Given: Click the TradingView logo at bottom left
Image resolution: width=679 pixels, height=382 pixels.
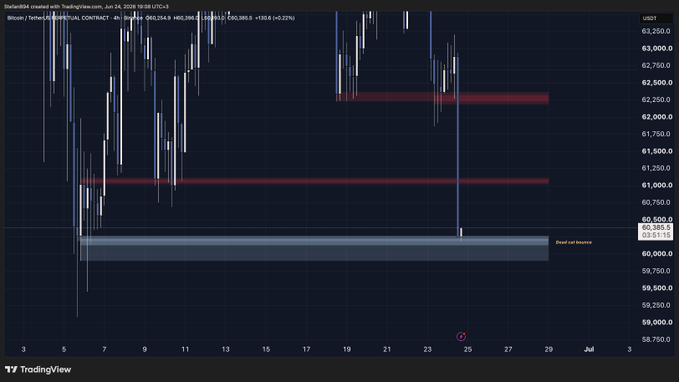Looking at the screenshot, I should [x=38, y=369].
